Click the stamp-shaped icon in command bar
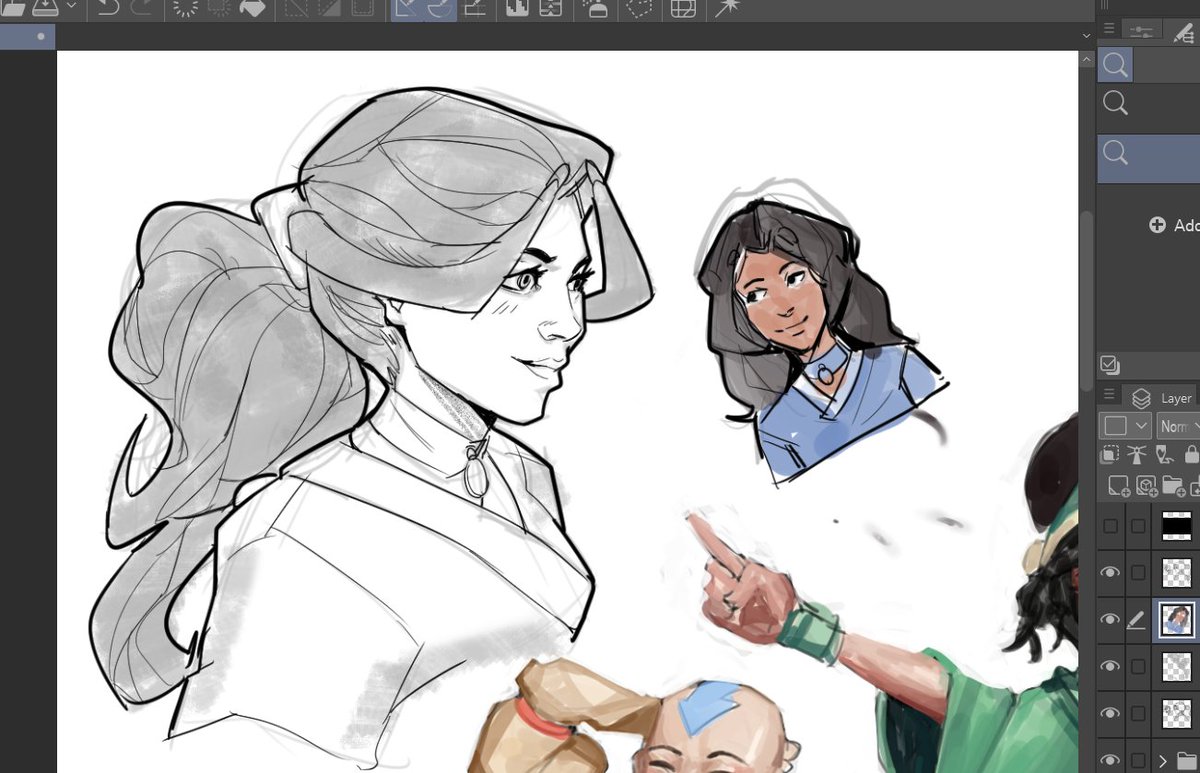The height and width of the screenshot is (773, 1200). [x=597, y=8]
